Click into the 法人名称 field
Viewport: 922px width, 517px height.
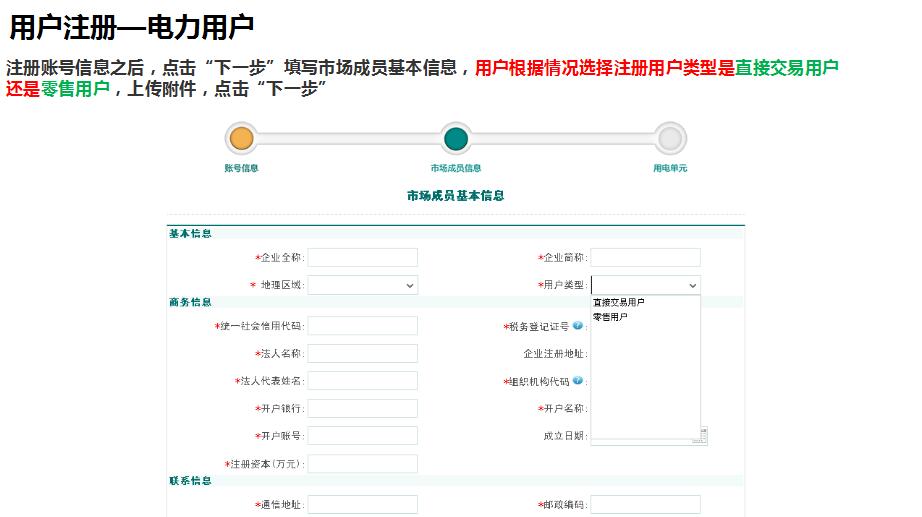tap(362, 353)
